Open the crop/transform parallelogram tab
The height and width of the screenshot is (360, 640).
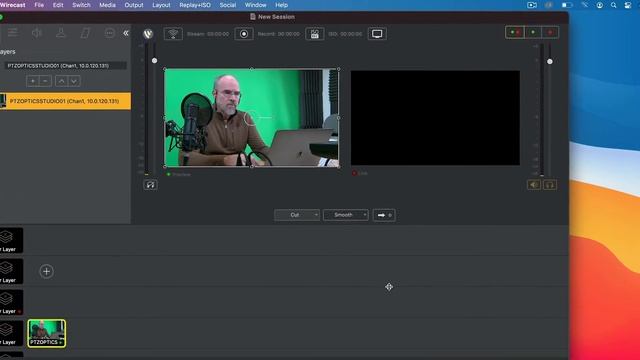[x=85, y=33]
